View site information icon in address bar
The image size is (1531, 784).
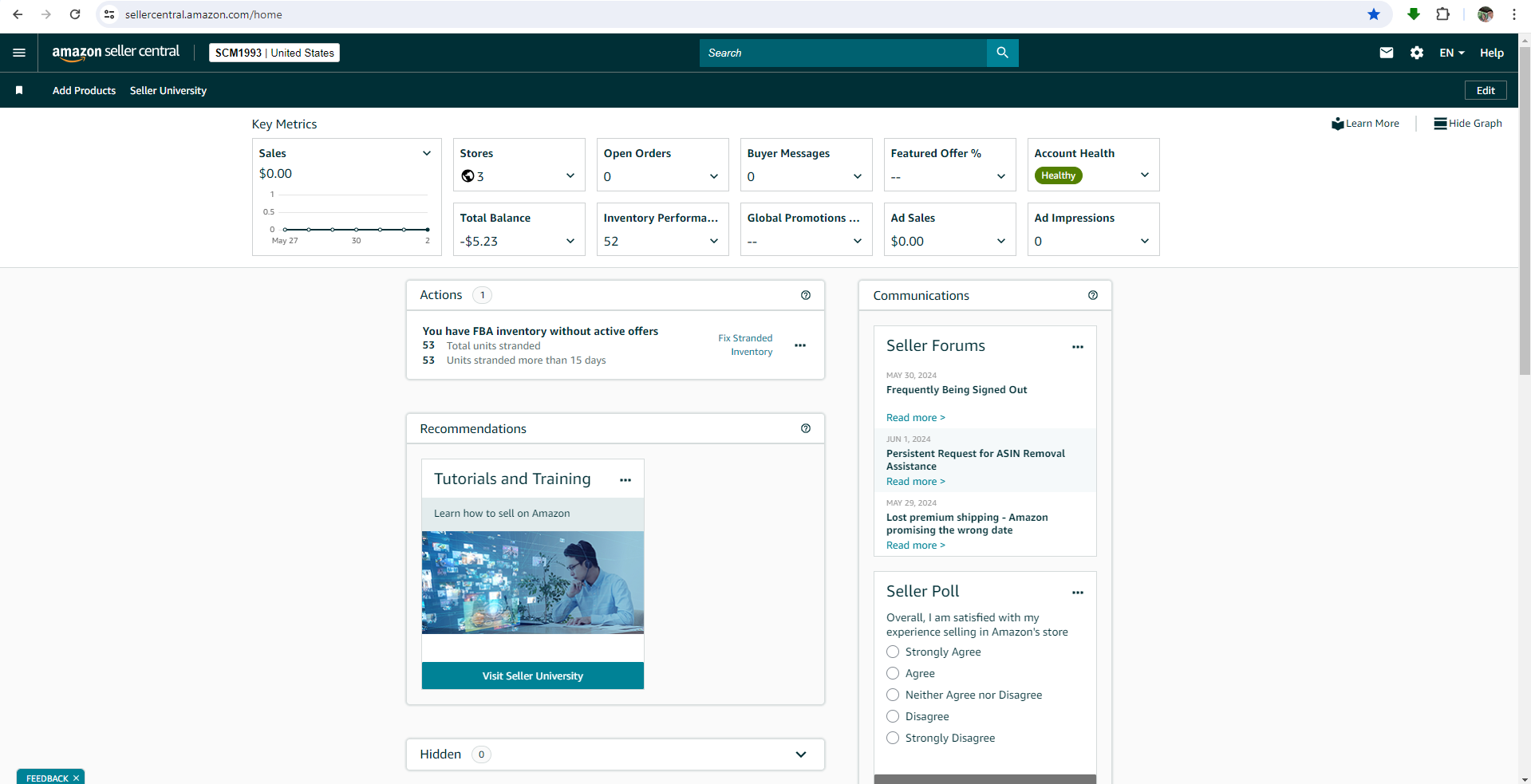click(109, 14)
